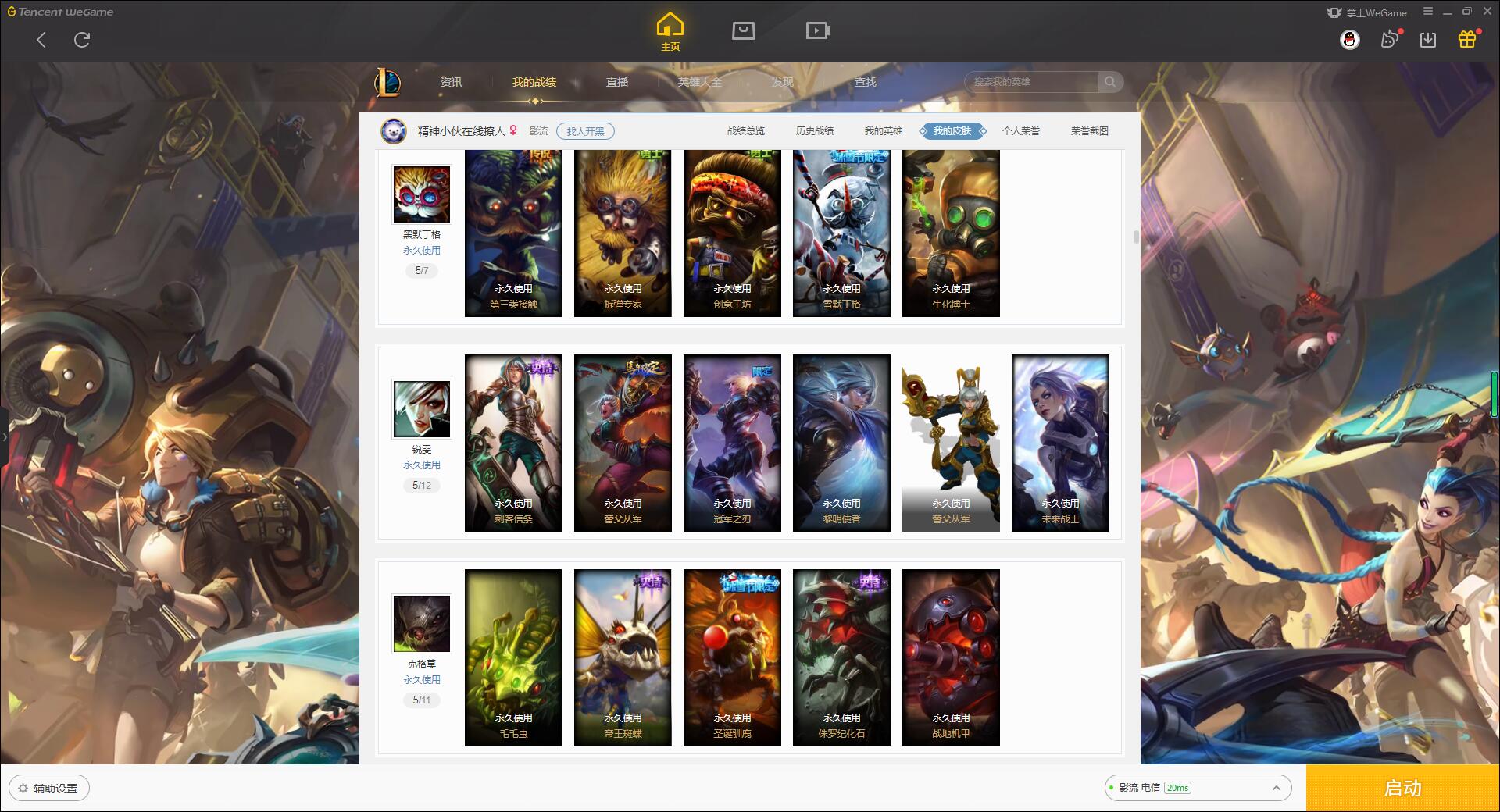Open the download manager icon

1428,40
